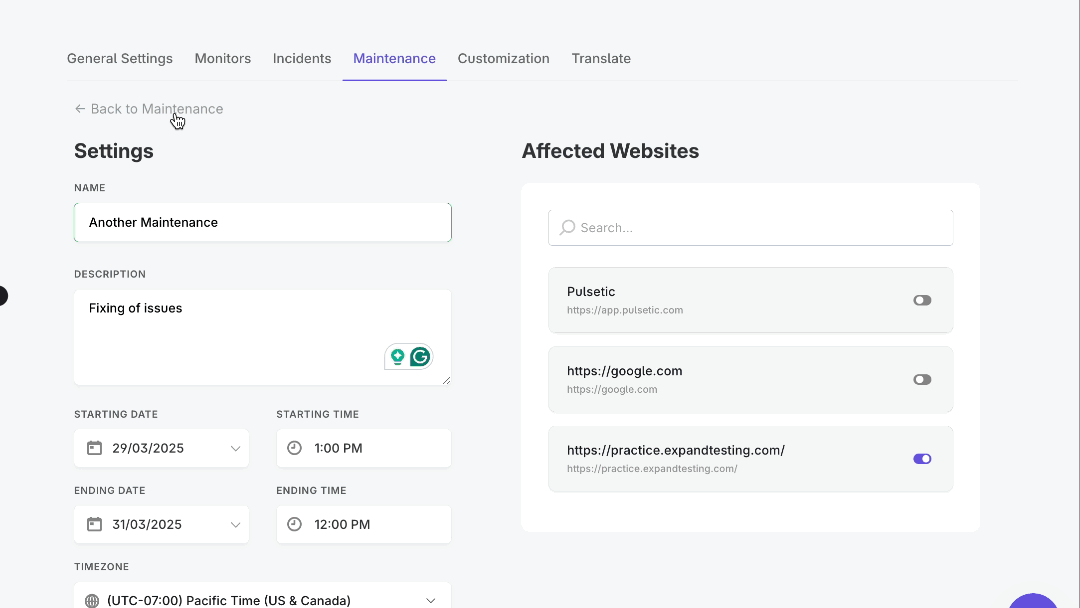Click the magnifier icon in website search

point(567,228)
